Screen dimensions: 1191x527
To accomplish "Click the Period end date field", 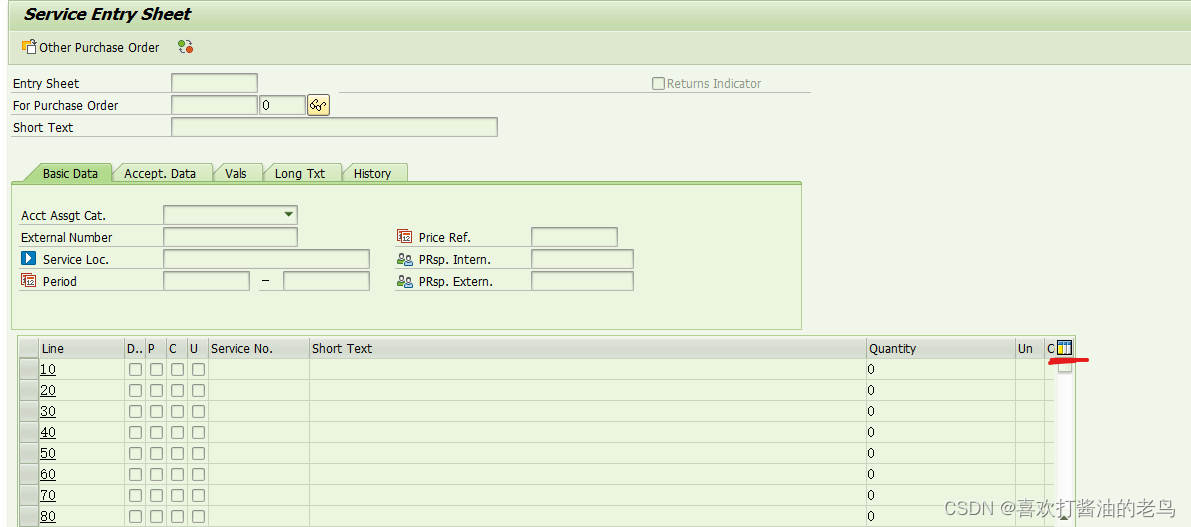I will (x=326, y=281).
